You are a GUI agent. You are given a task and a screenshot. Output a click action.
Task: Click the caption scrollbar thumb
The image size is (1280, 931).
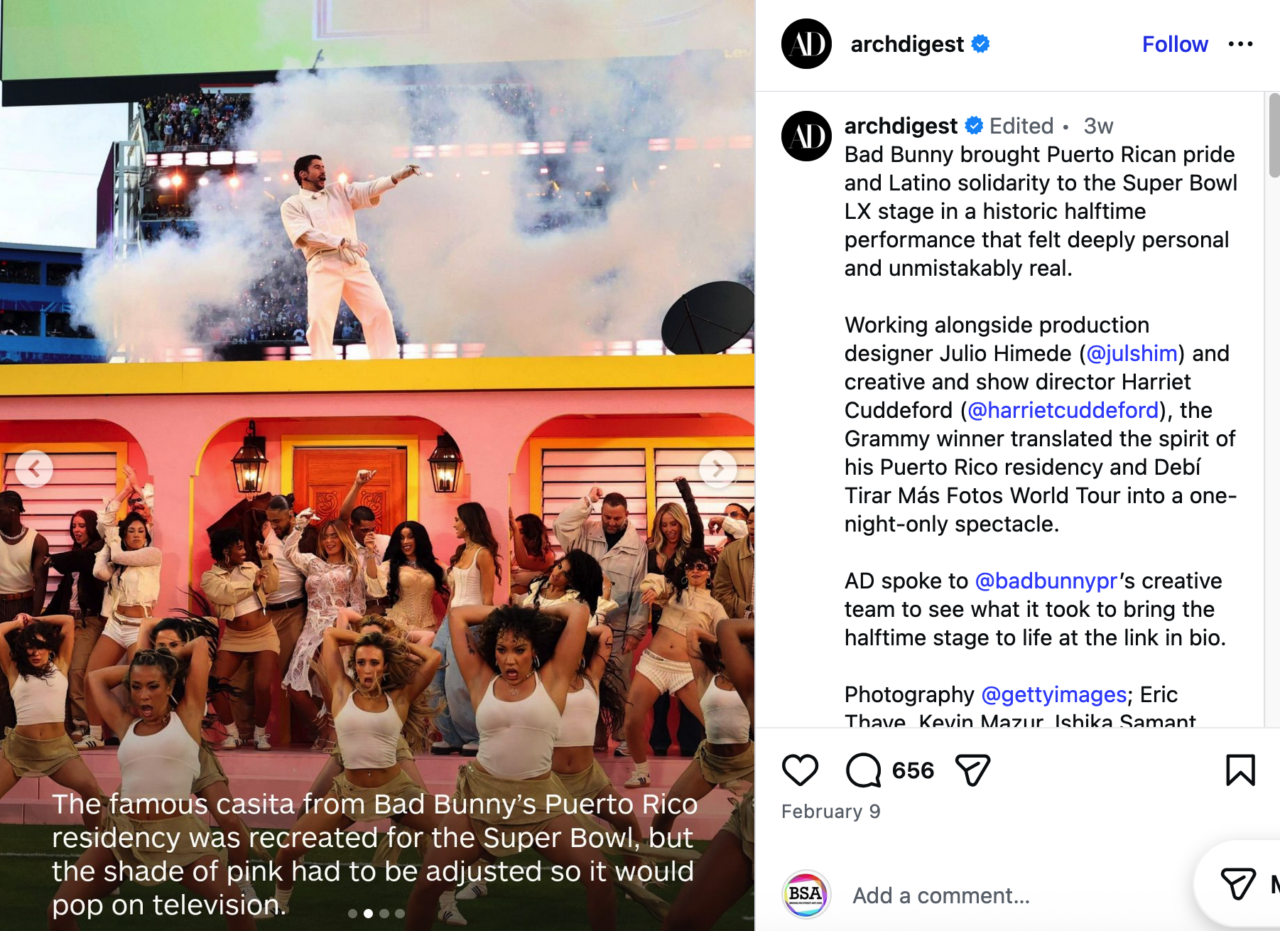[x=1273, y=136]
